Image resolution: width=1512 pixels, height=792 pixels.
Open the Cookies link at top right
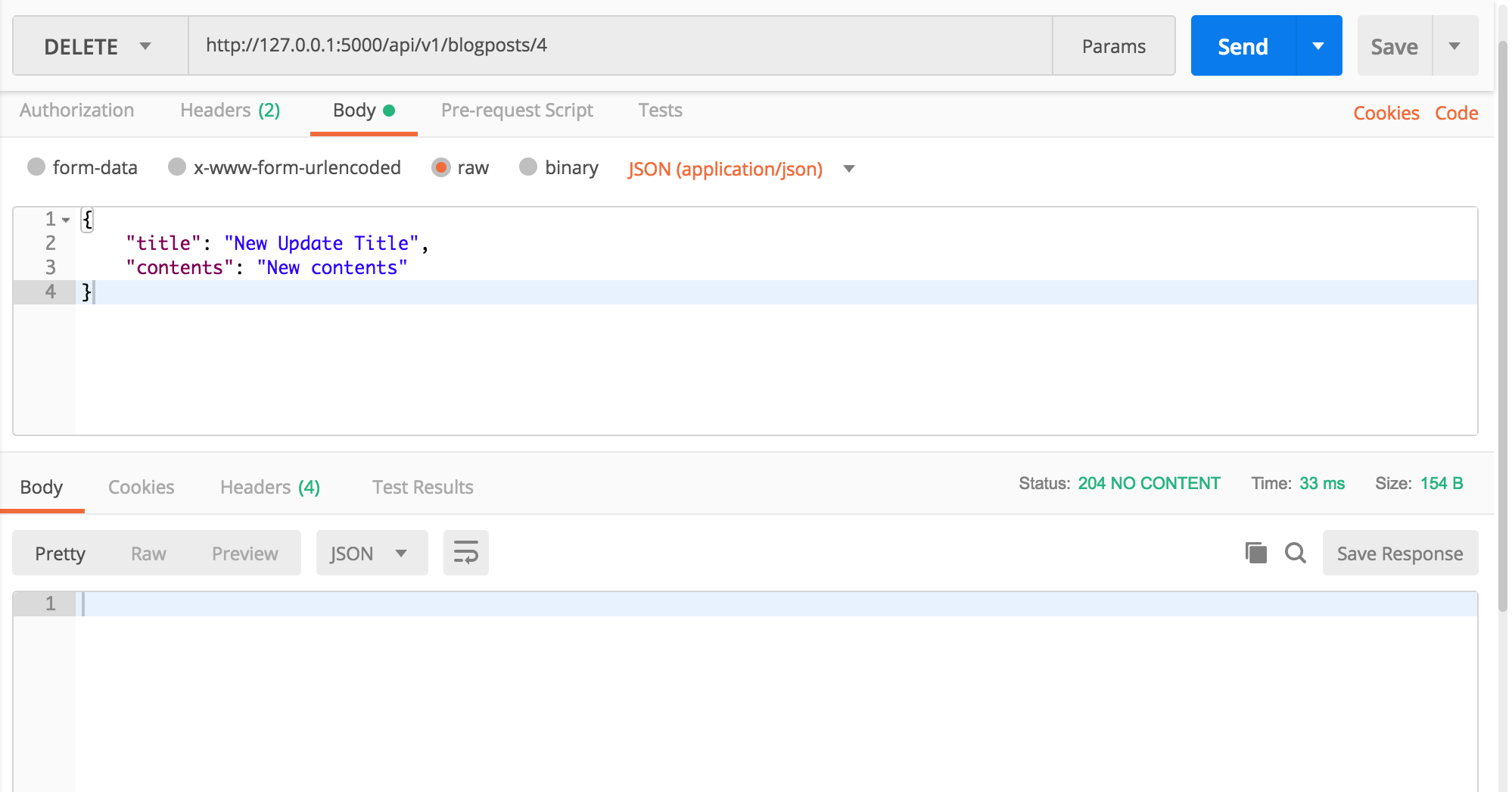[1386, 113]
